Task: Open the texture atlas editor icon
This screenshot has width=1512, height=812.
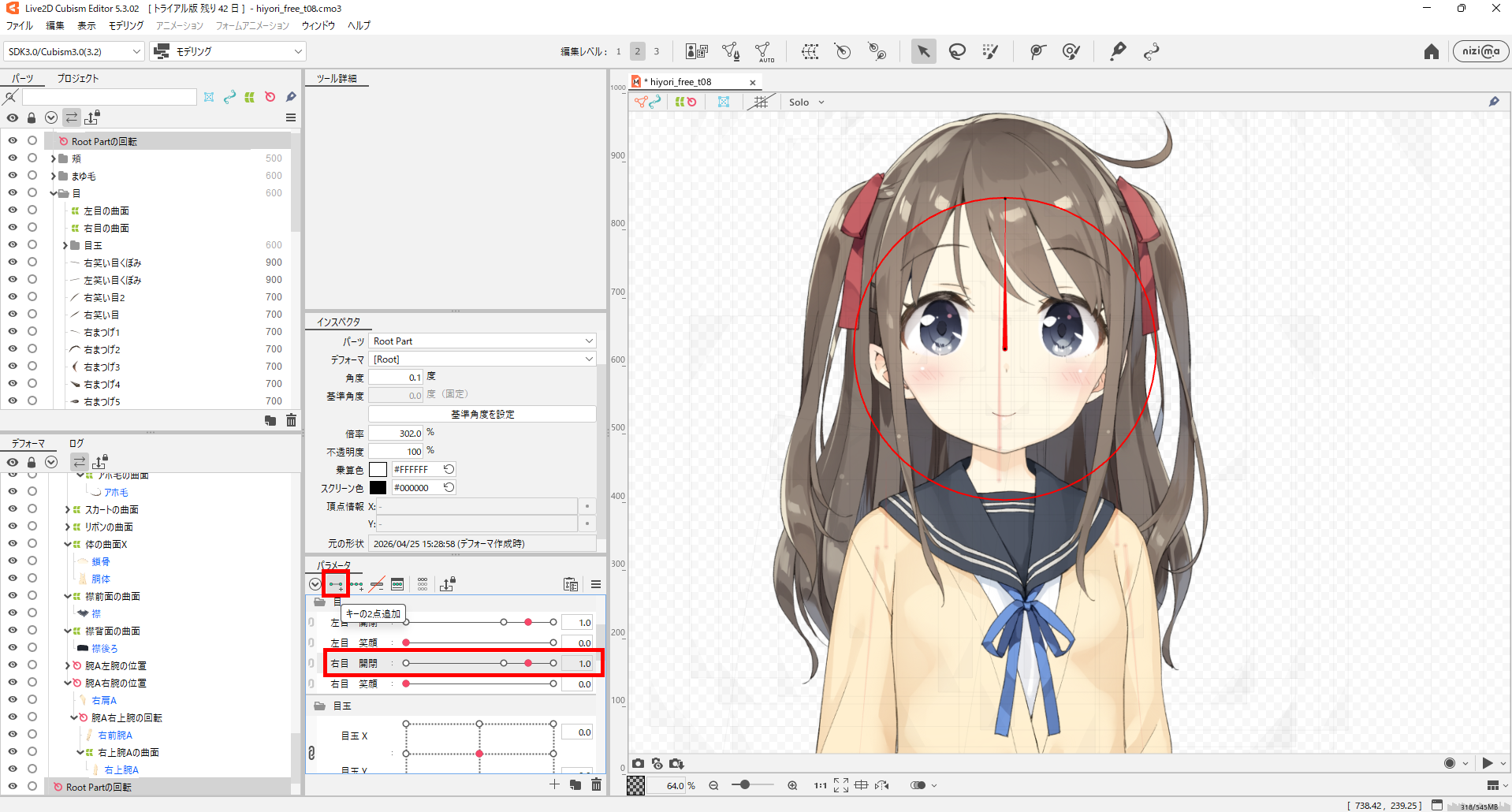Action: coord(697,52)
